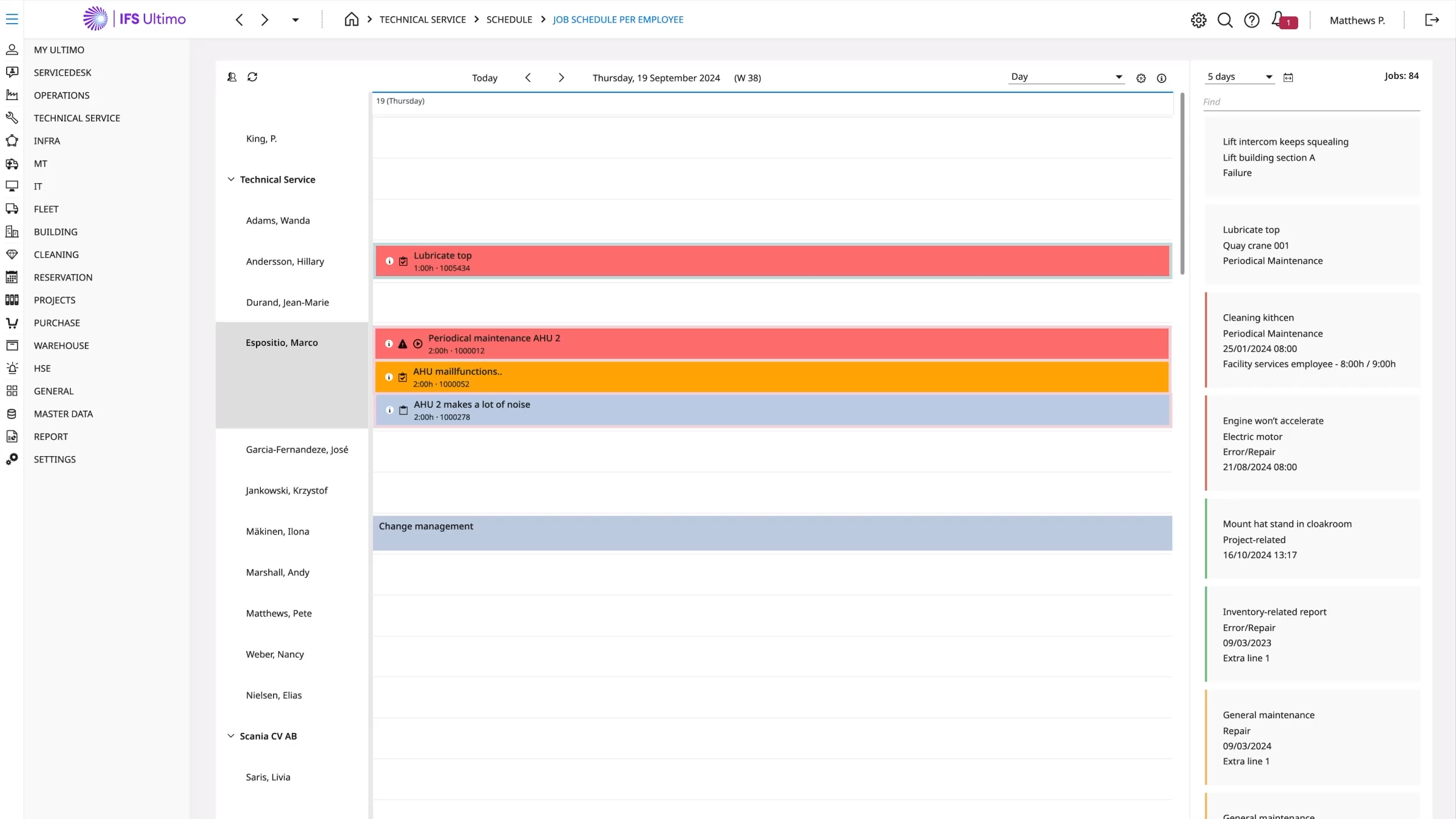1456x819 pixels.
Task: Select the JOB SCHEDULE PER EMPLOYEE breadcrumb
Action: click(618, 19)
